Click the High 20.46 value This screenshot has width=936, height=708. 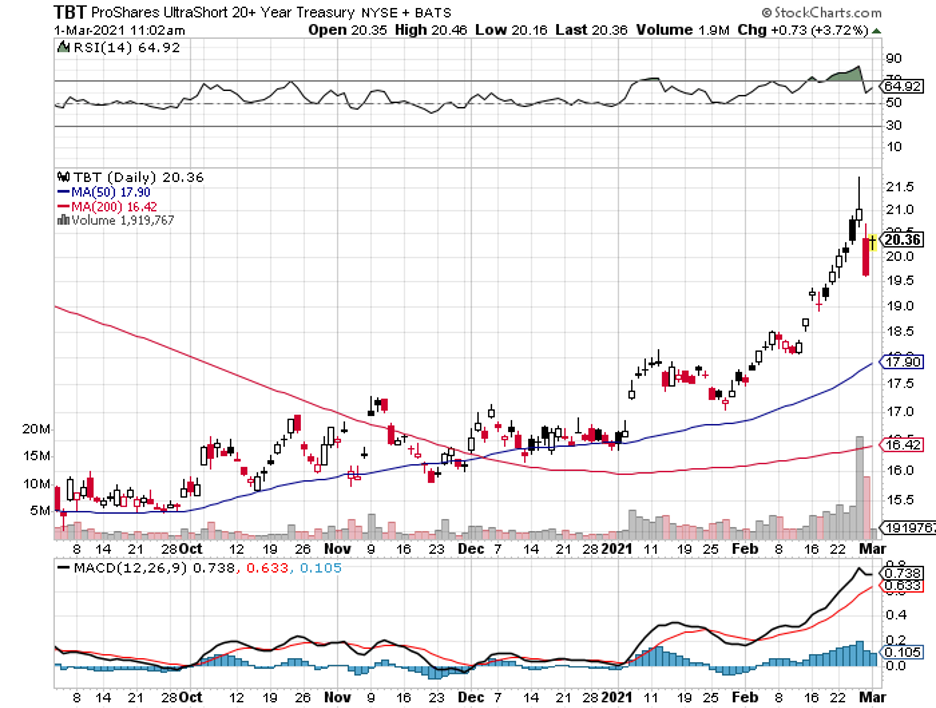pyautogui.click(x=431, y=30)
